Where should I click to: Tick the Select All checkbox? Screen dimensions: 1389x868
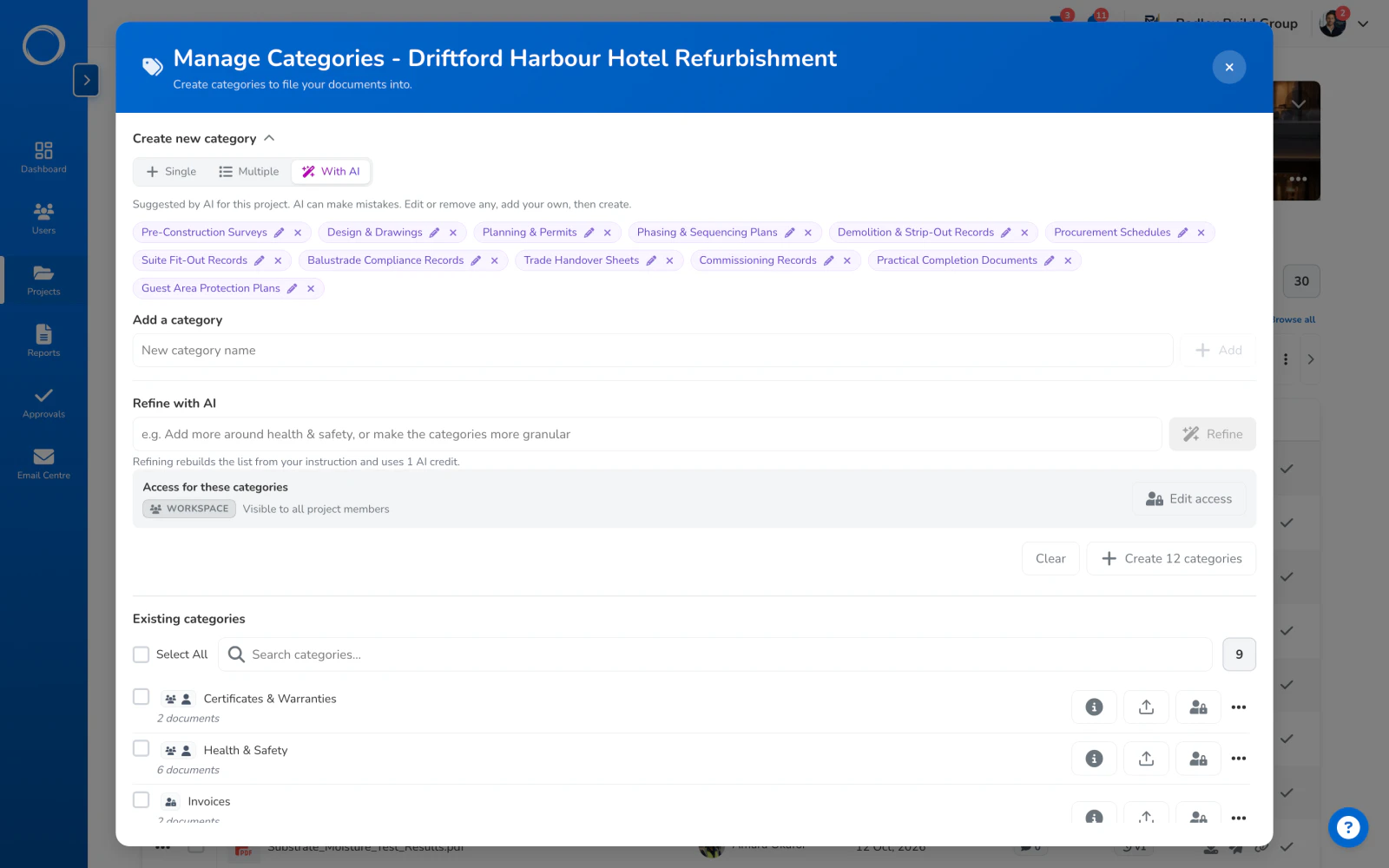pos(141,654)
